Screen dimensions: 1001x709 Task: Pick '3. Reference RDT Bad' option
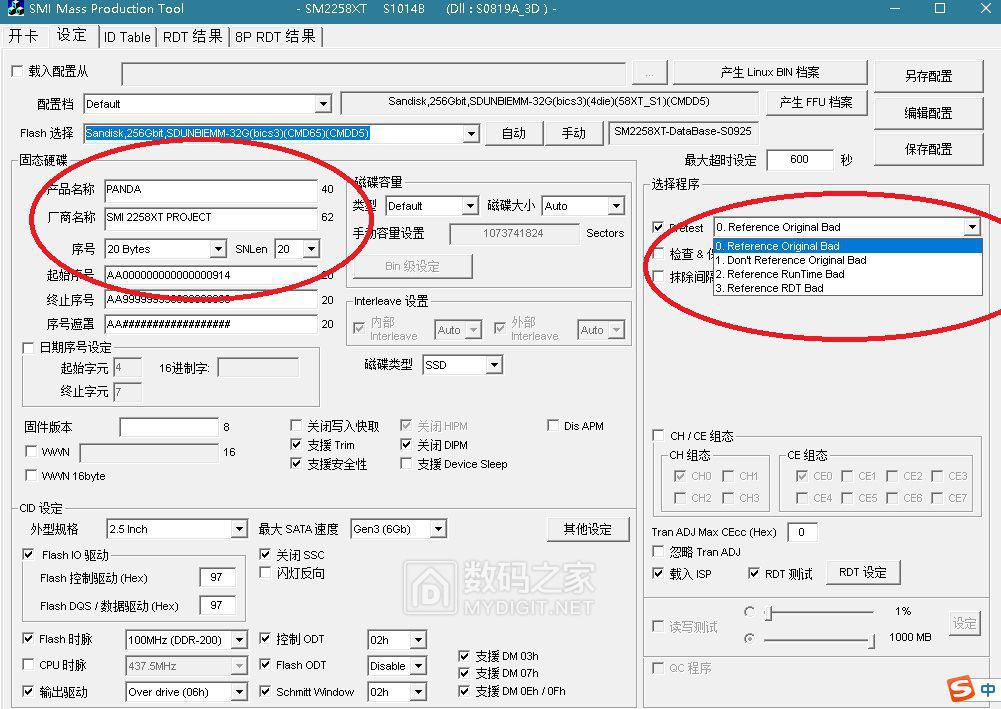(x=847, y=288)
